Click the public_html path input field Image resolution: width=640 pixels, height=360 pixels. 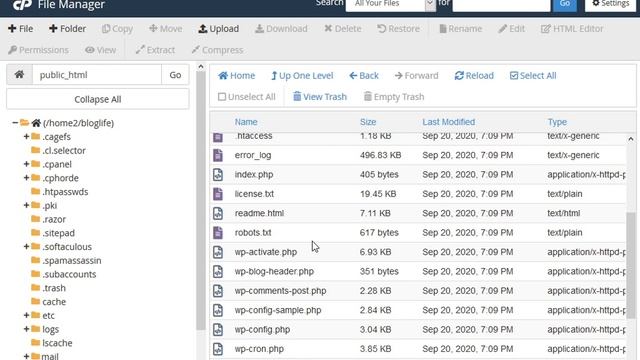coord(97,75)
